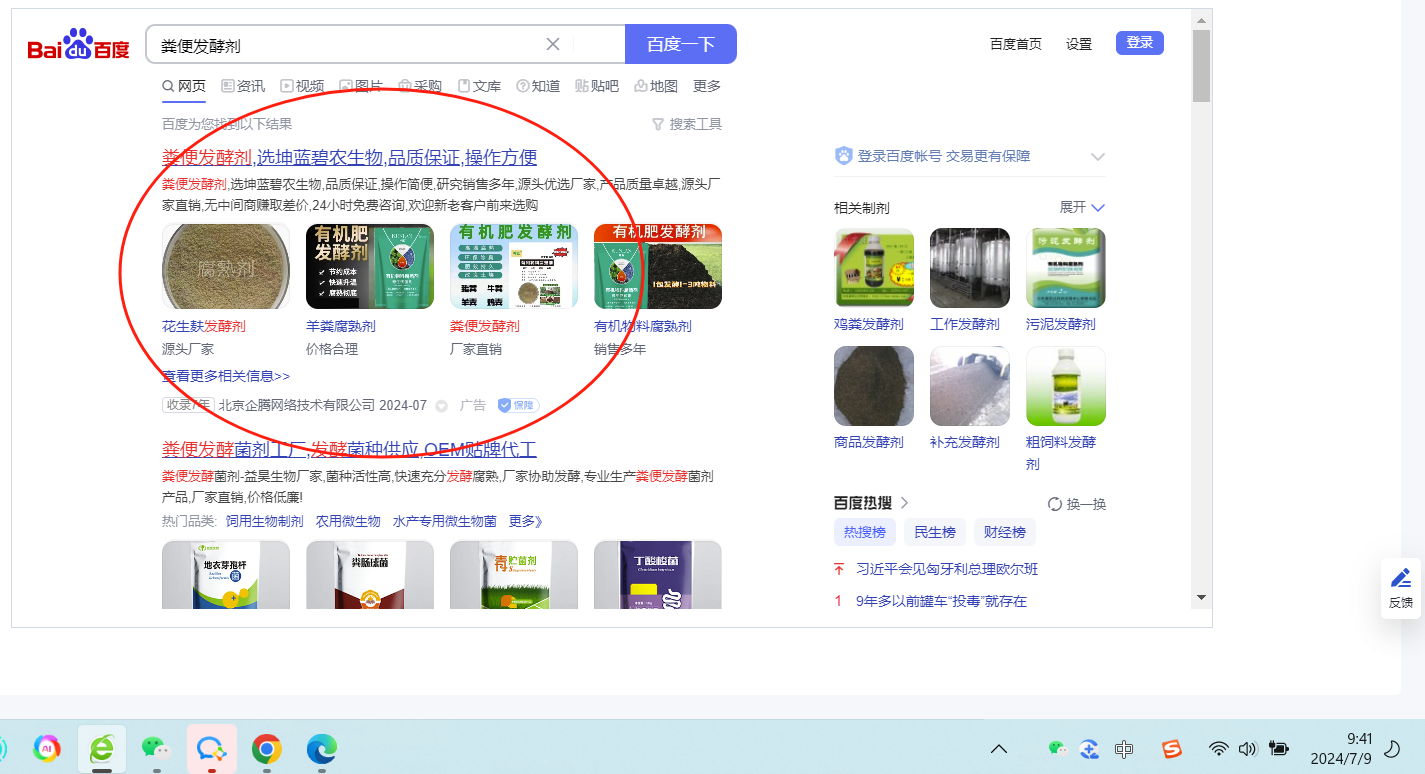The height and width of the screenshot is (774, 1425).
Task: Click the orange Sogou S input icon
Action: click(x=1171, y=748)
